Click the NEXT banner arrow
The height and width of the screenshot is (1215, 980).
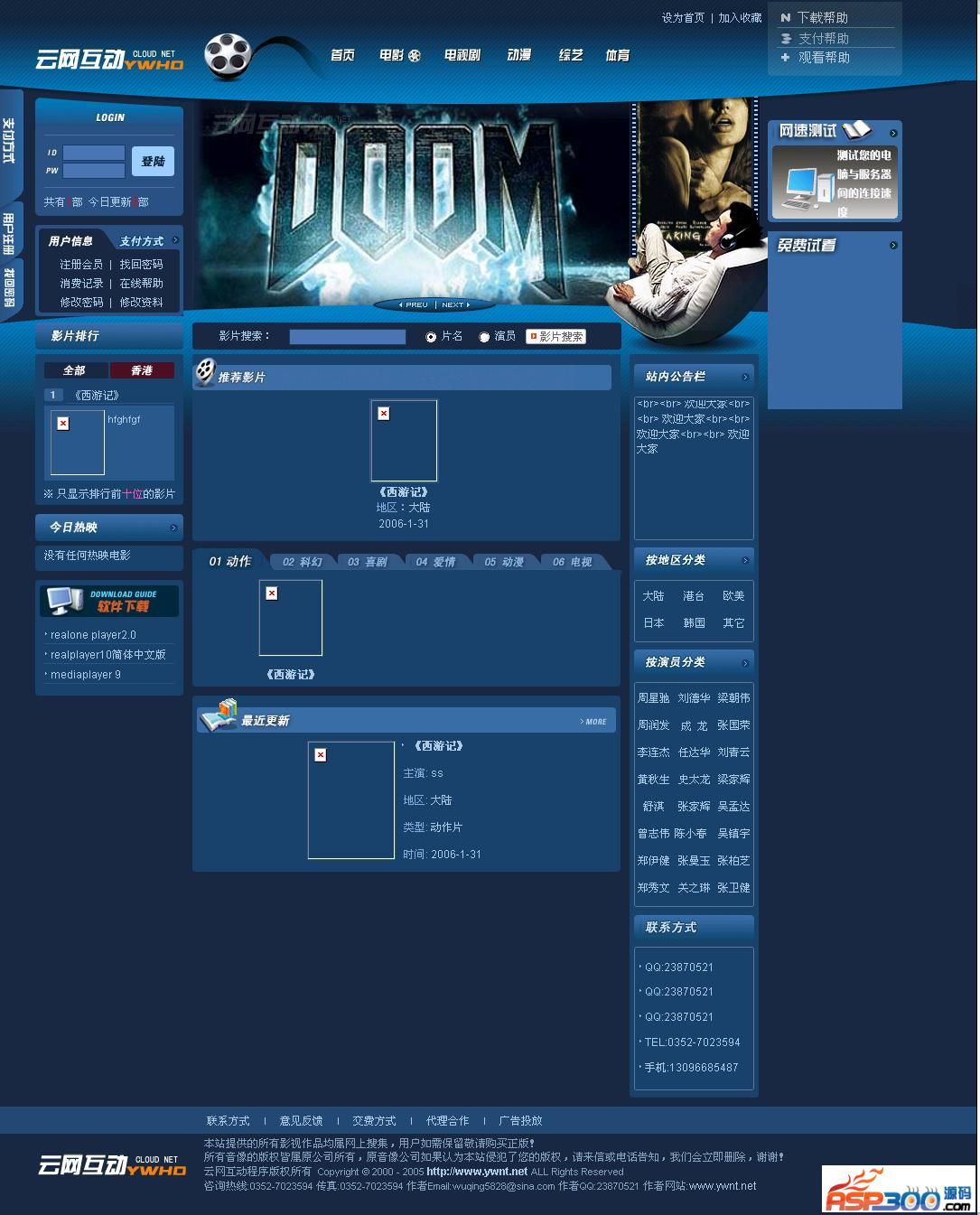(x=455, y=304)
